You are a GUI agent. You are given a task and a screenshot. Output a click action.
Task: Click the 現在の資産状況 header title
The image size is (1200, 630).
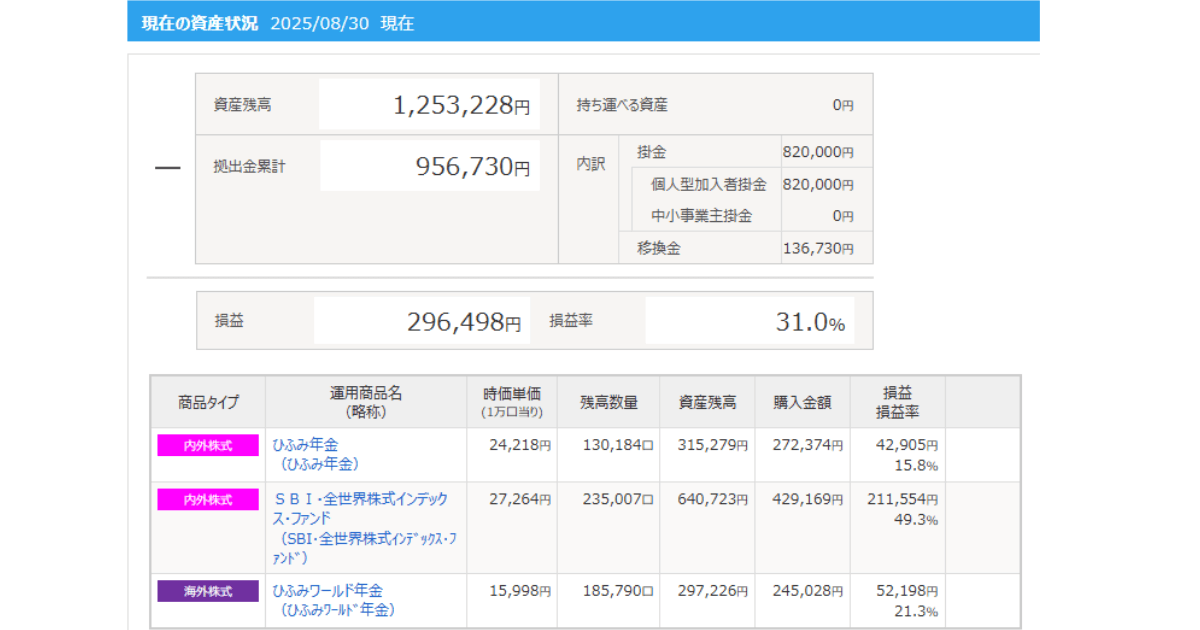point(200,23)
